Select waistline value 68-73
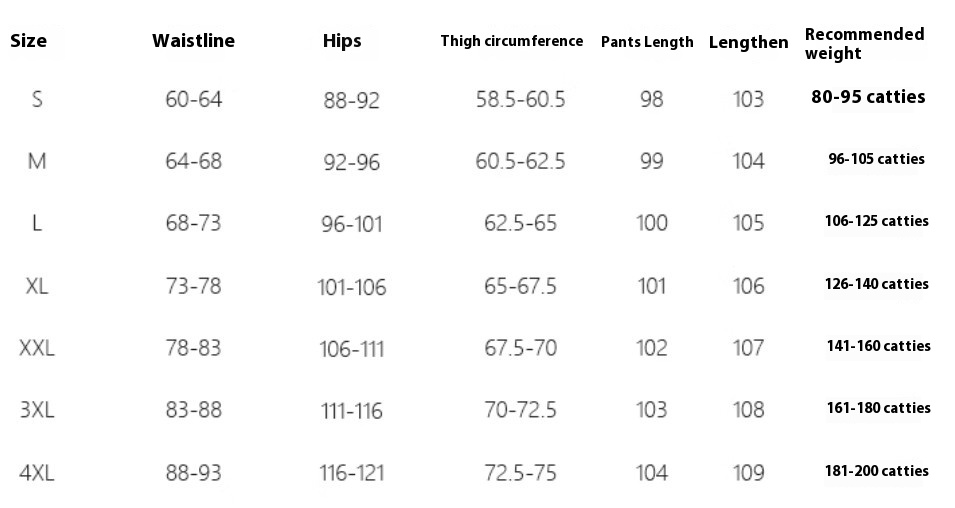The width and height of the screenshot is (955, 508). (194, 224)
